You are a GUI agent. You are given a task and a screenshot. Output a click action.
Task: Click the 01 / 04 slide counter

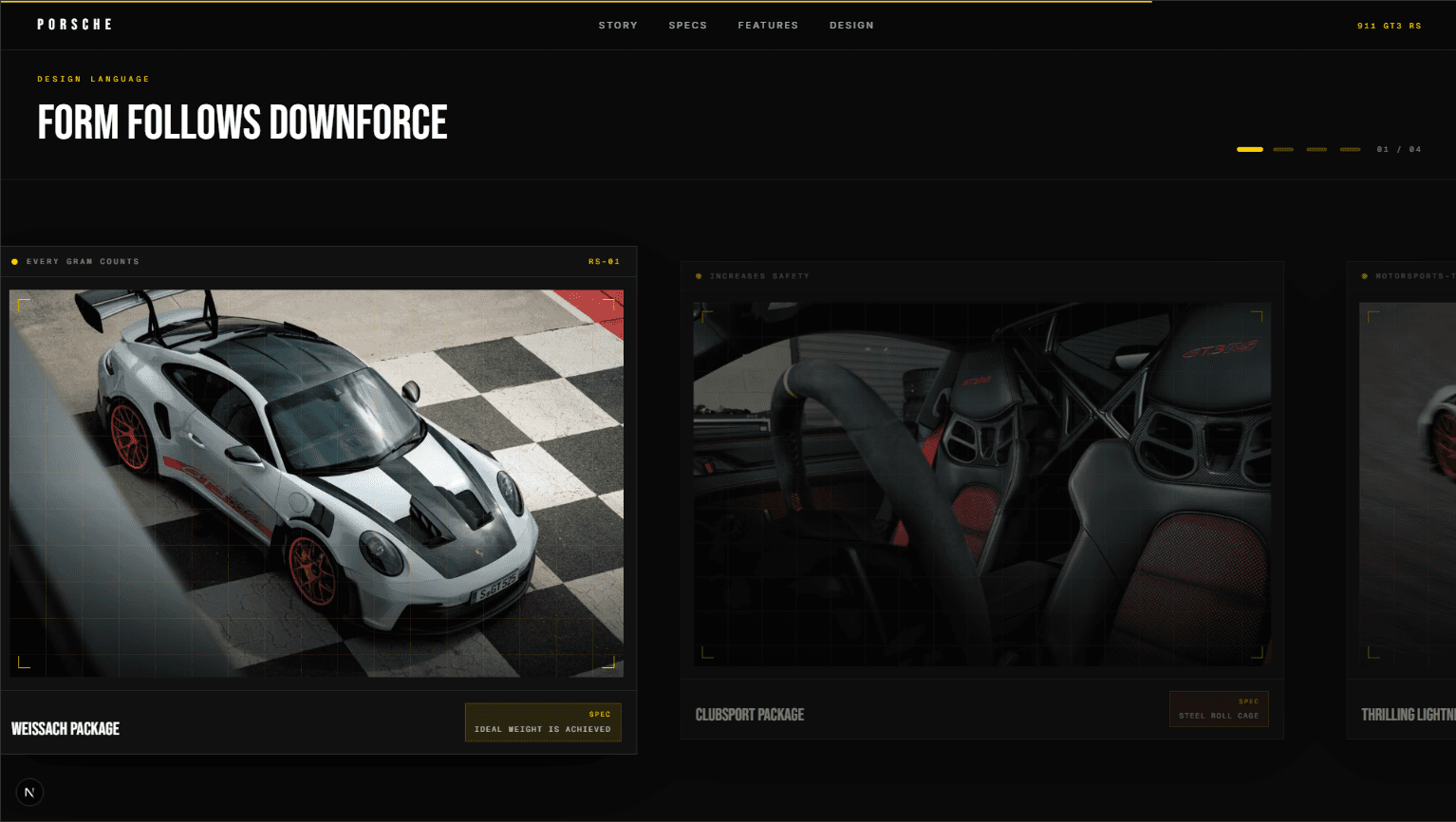1399,149
